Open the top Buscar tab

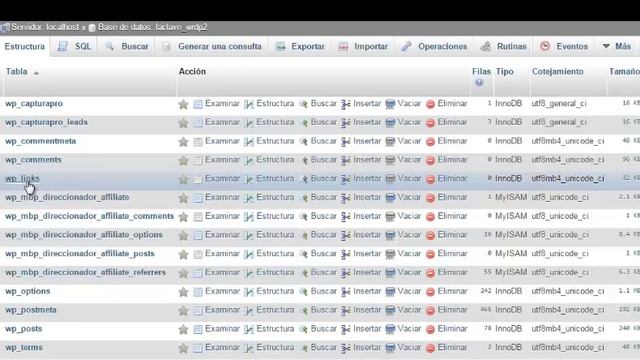[x=135, y=47]
